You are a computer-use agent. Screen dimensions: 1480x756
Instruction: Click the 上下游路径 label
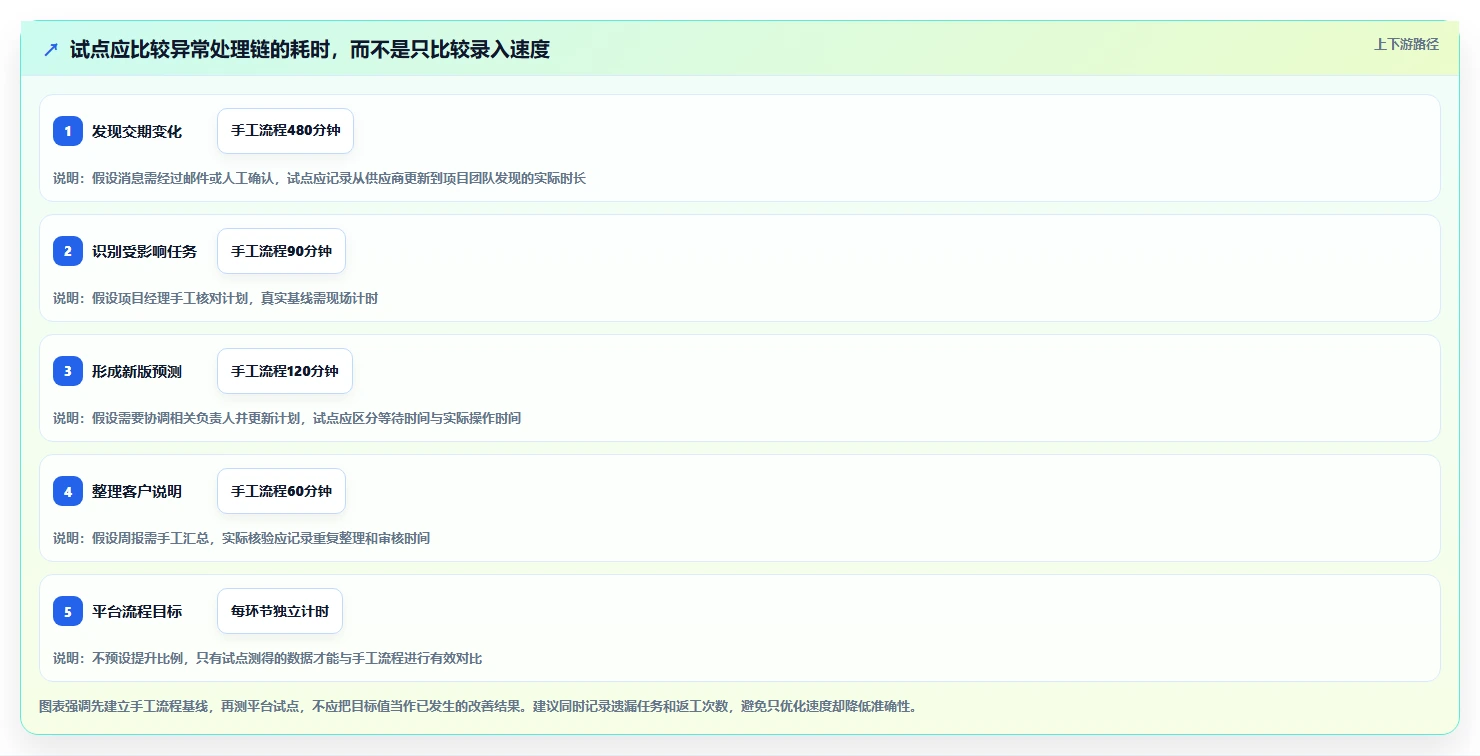click(x=1406, y=44)
